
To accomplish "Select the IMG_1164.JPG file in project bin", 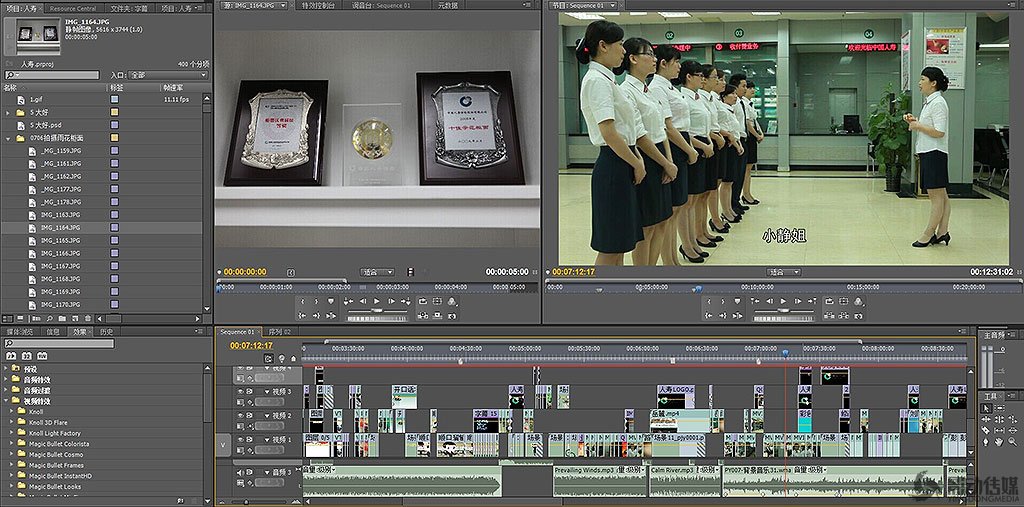I will click(60, 227).
